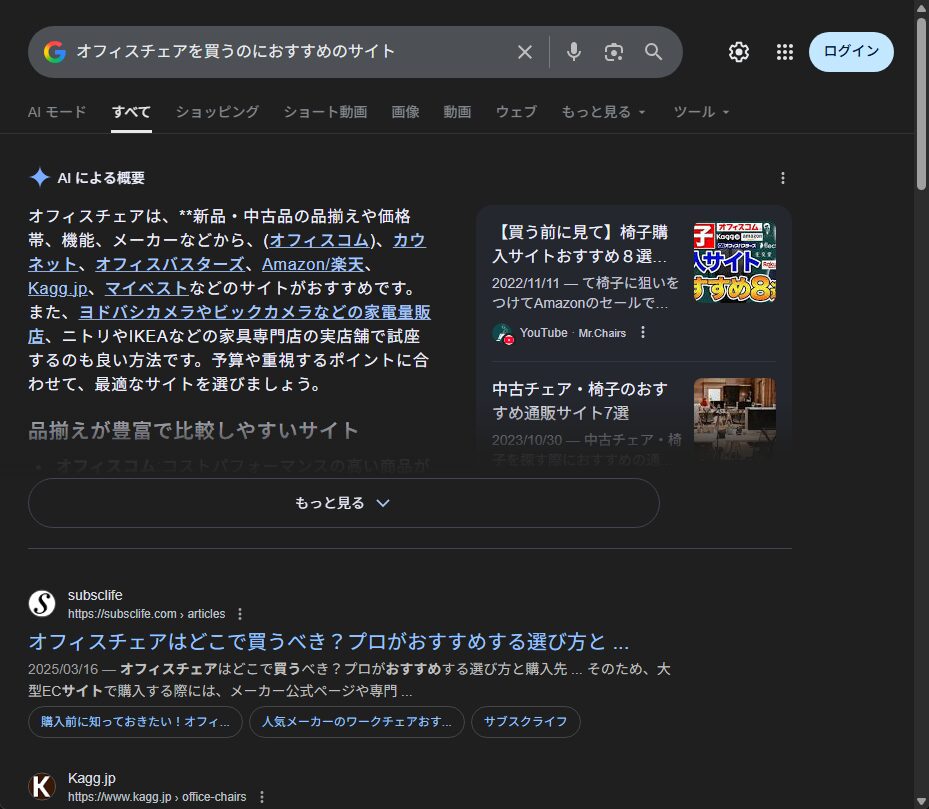Open the ツール dropdown menu
The height and width of the screenshot is (809, 929).
pos(701,112)
